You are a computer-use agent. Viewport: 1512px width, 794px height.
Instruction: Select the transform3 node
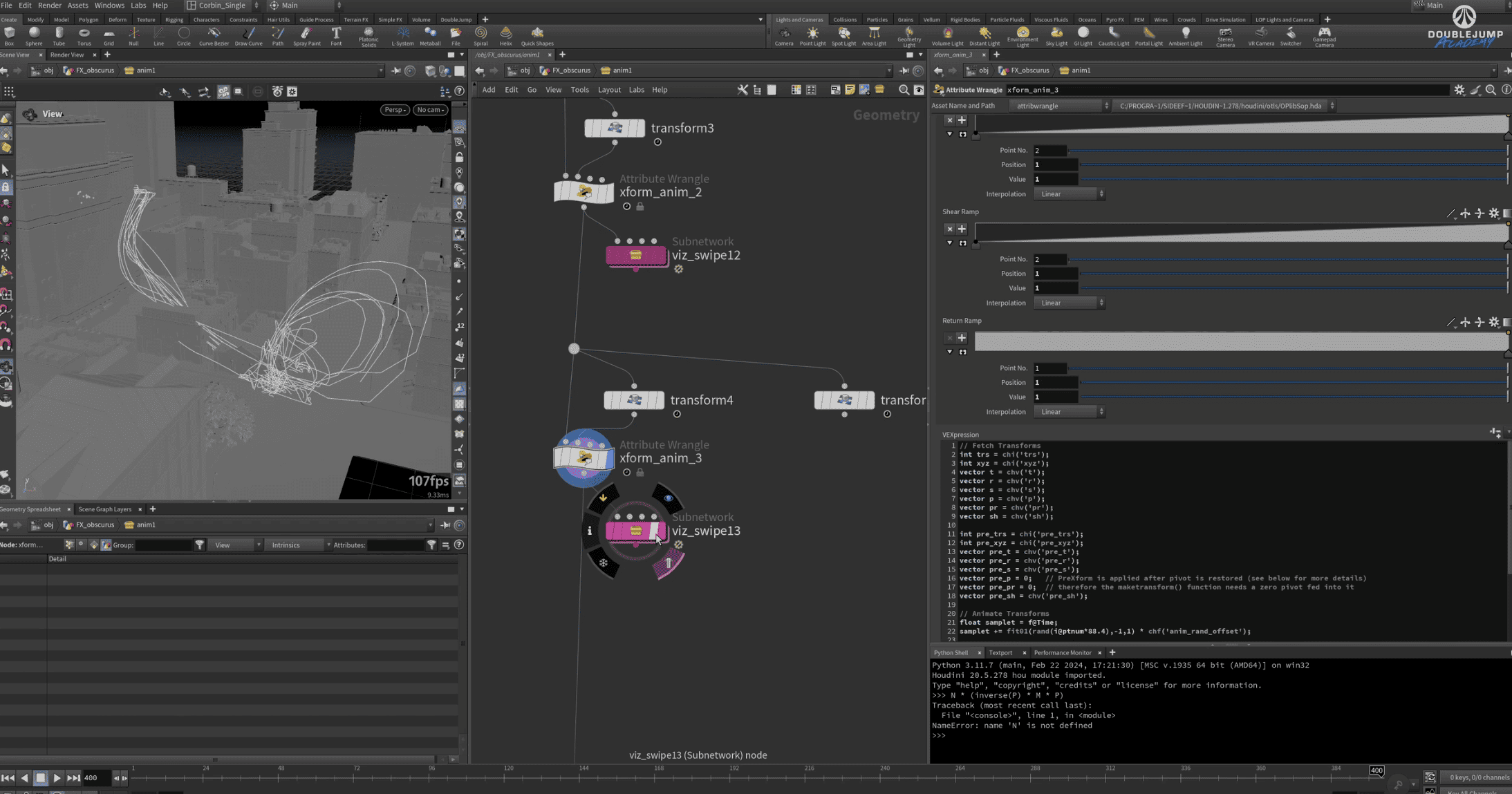(x=615, y=128)
